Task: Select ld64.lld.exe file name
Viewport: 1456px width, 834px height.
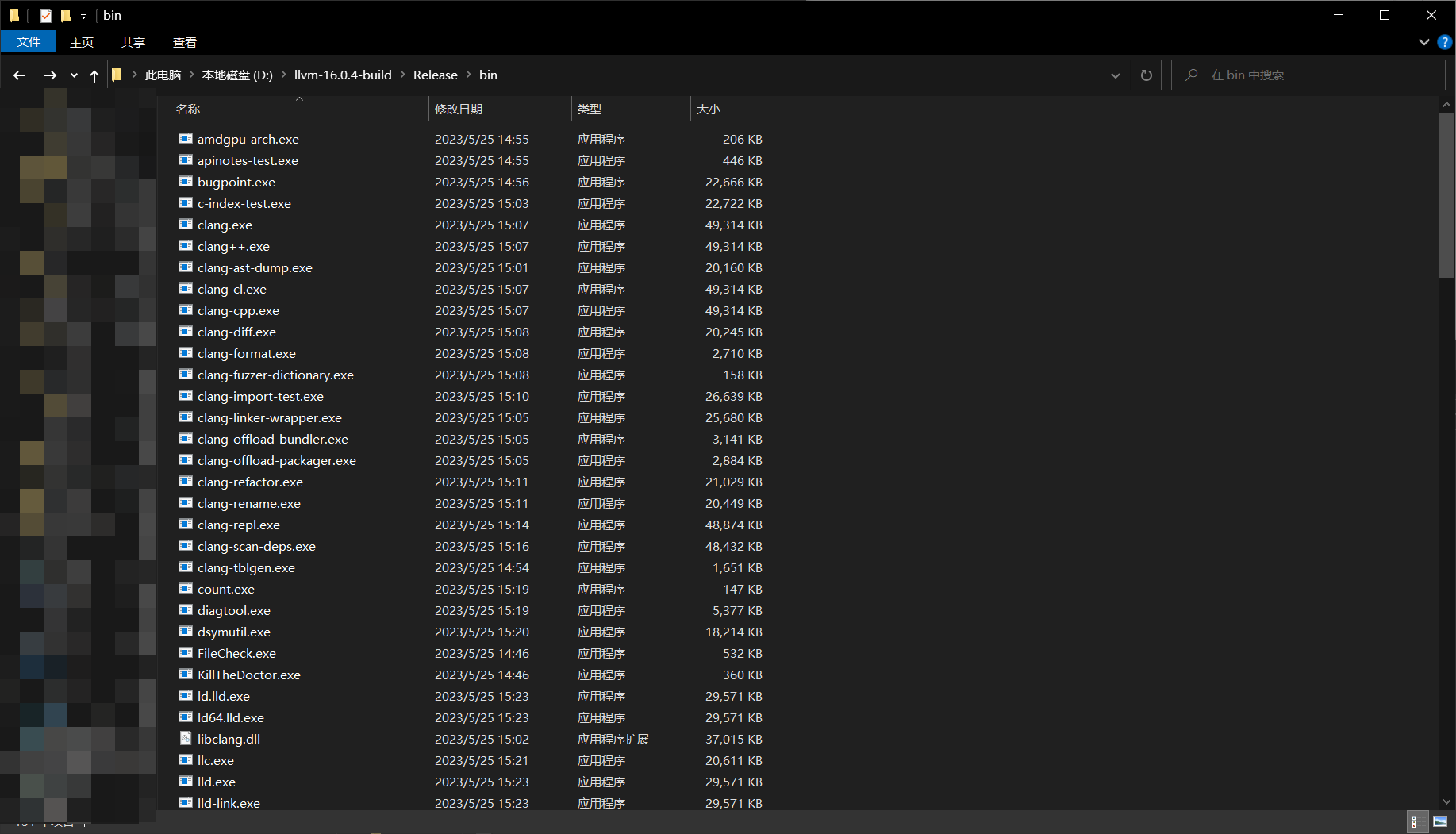Action: (231, 717)
